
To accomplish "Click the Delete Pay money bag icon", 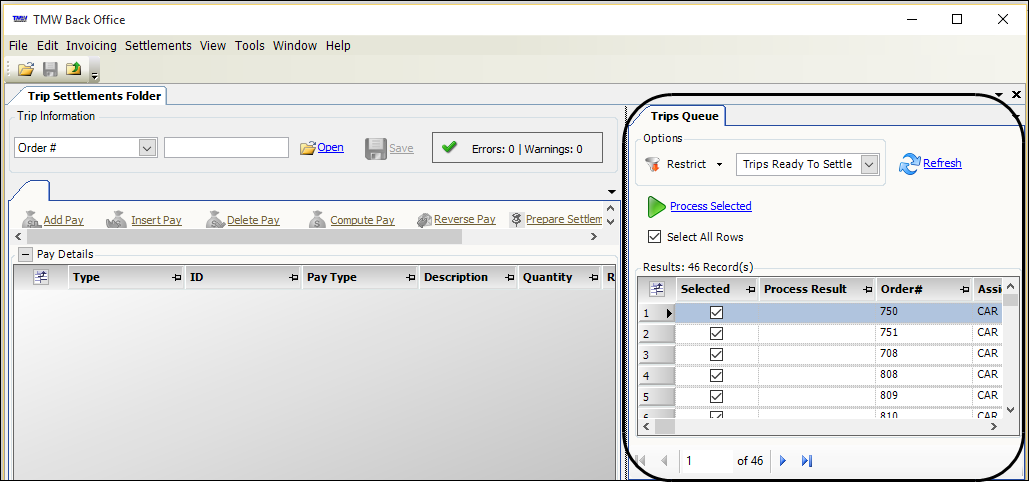I will [x=215, y=219].
